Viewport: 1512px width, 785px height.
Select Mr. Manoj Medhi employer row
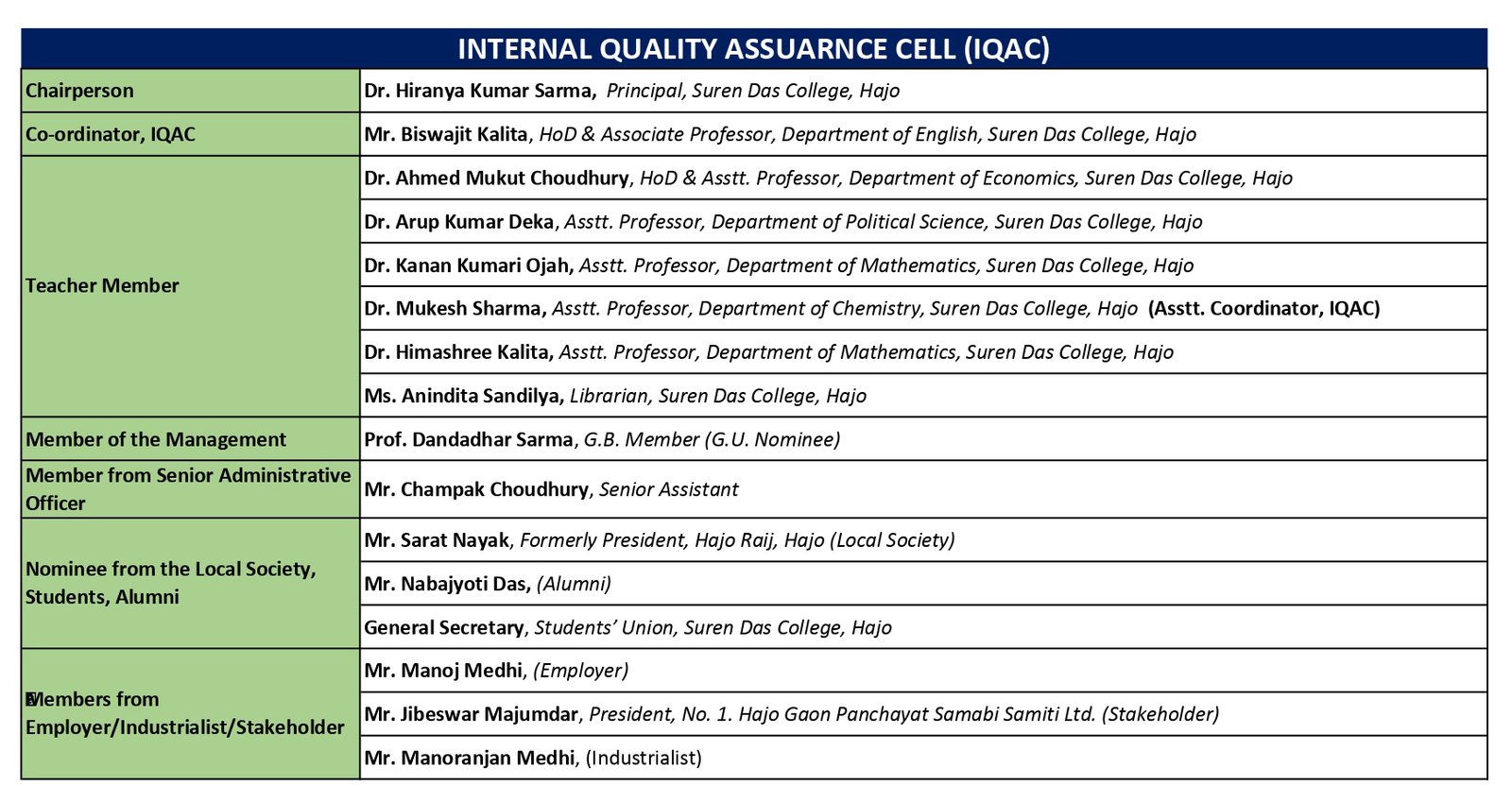496,671
